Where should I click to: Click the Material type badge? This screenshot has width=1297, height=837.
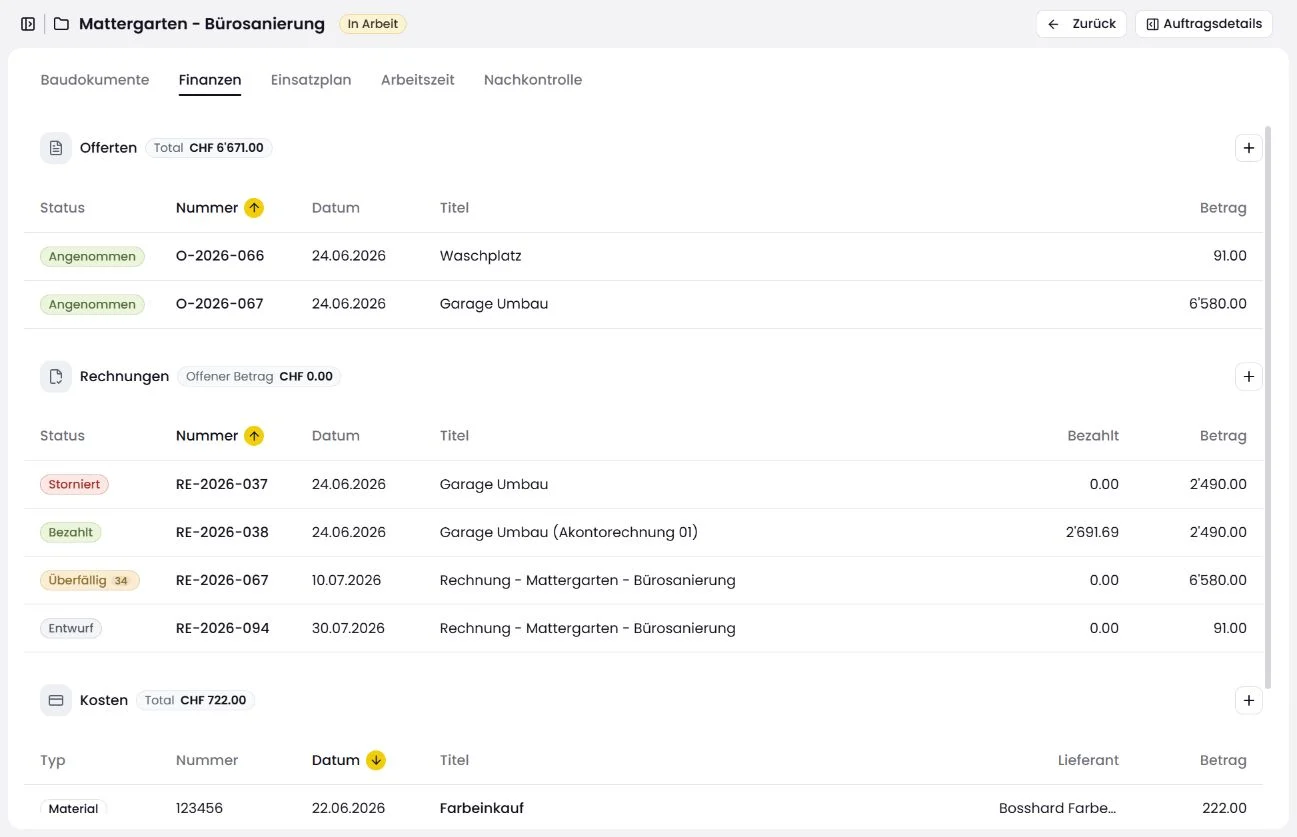tap(74, 808)
